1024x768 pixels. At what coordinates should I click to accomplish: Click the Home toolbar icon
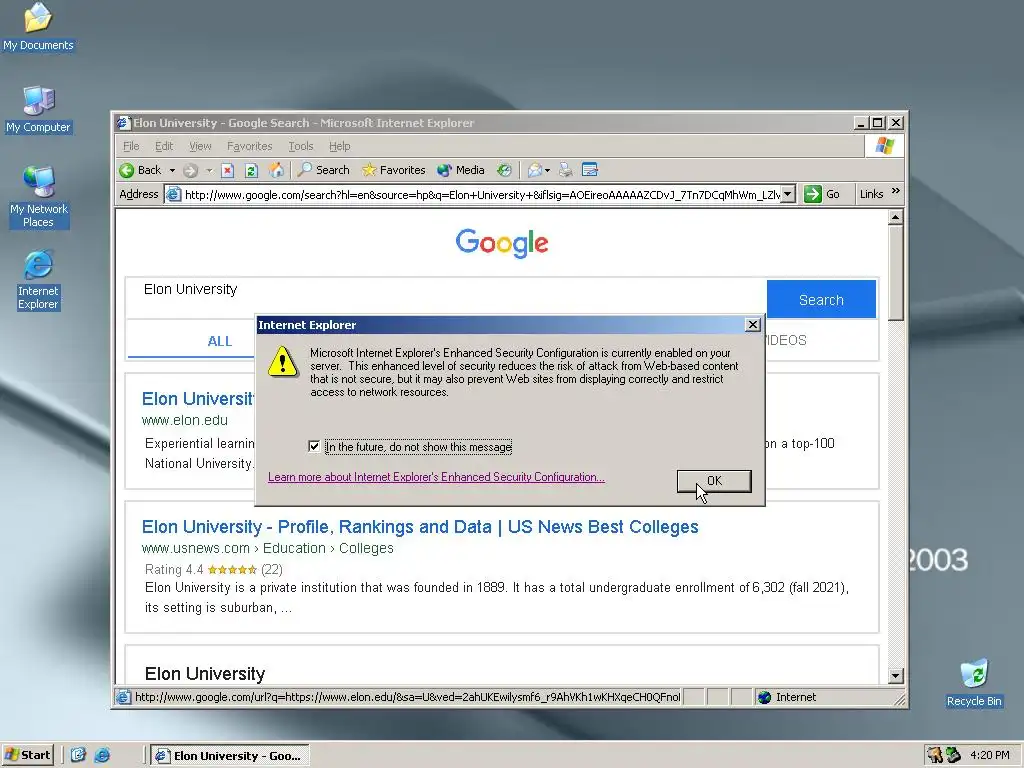pos(277,170)
